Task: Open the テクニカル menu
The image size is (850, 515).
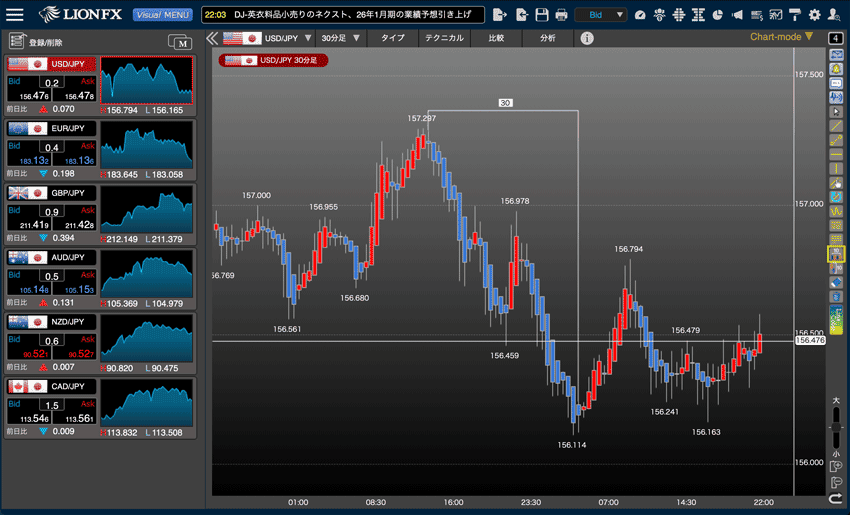Action: pos(443,38)
